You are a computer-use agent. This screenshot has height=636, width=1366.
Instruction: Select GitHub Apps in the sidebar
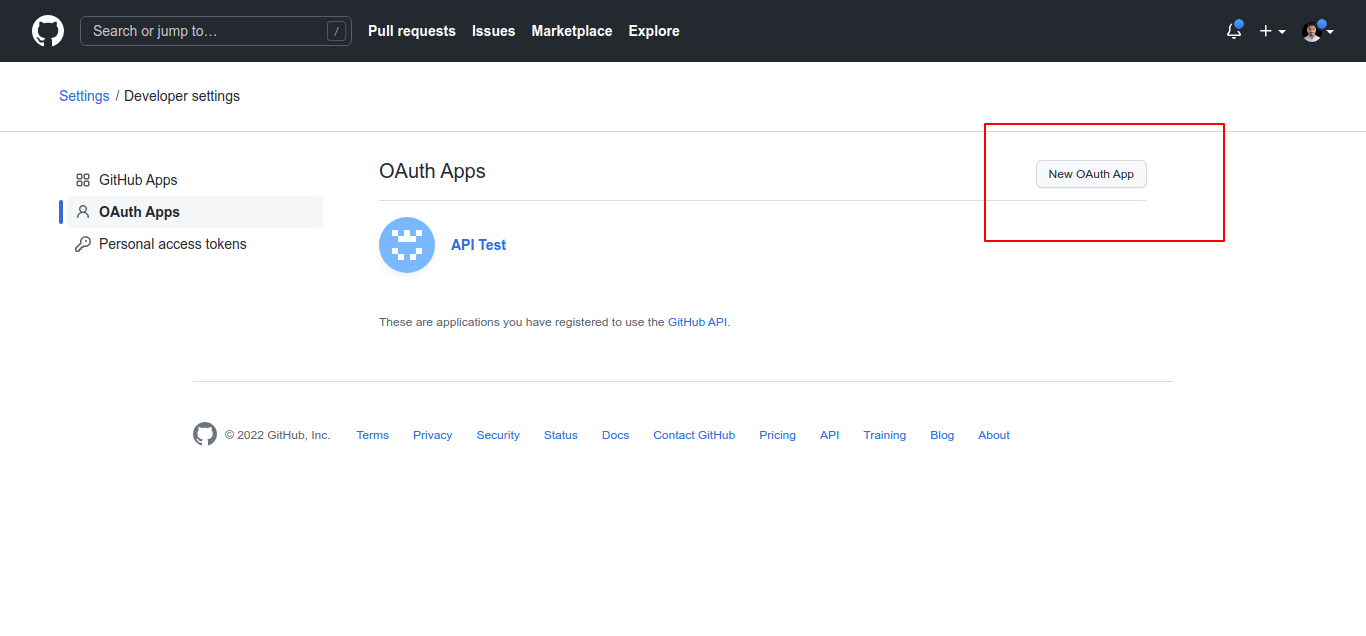pyautogui.click(x=138, y=180)
